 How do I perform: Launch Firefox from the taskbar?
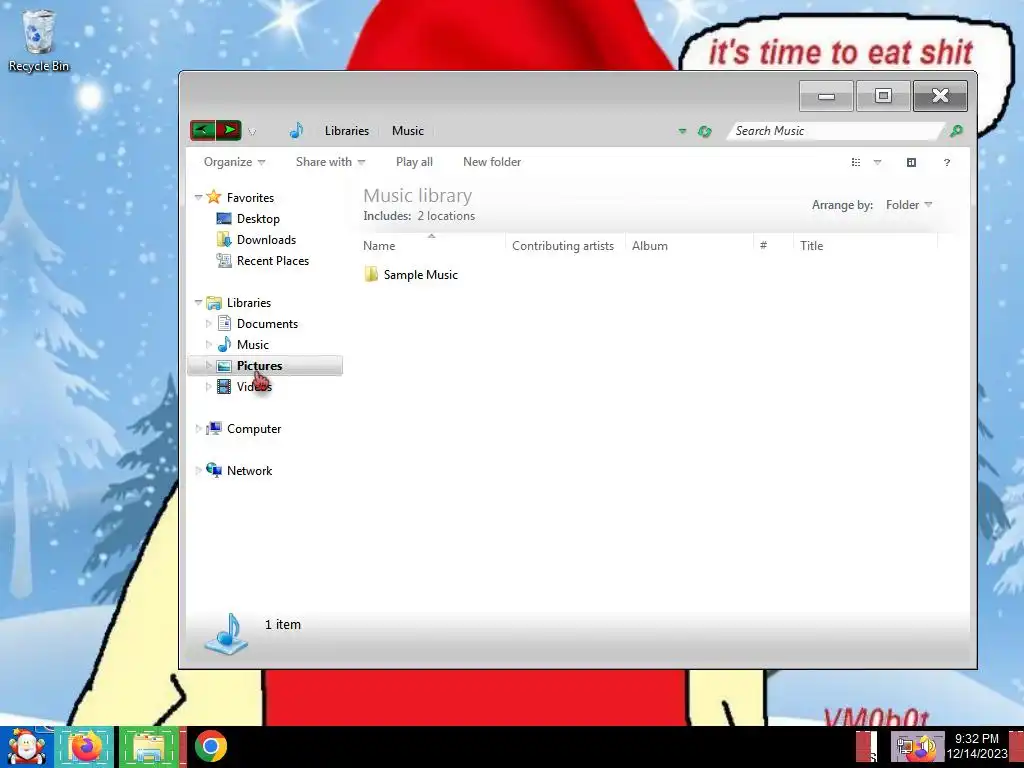86,747
